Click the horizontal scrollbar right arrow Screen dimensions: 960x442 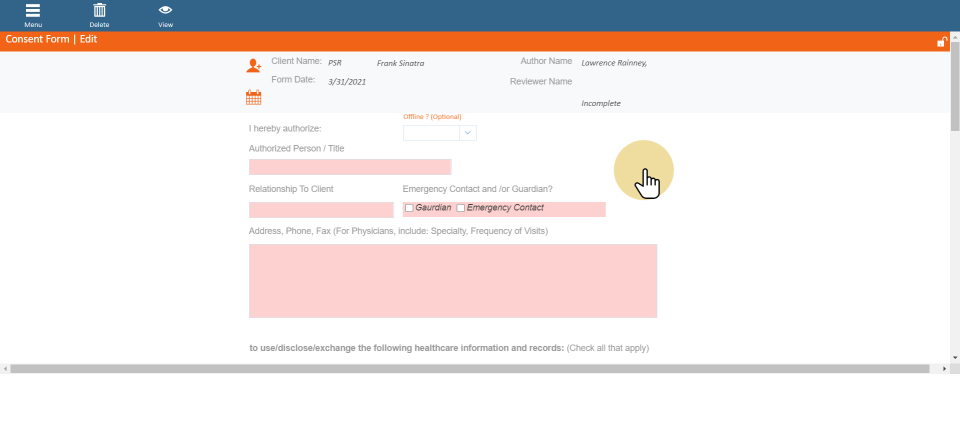point(945,369)
